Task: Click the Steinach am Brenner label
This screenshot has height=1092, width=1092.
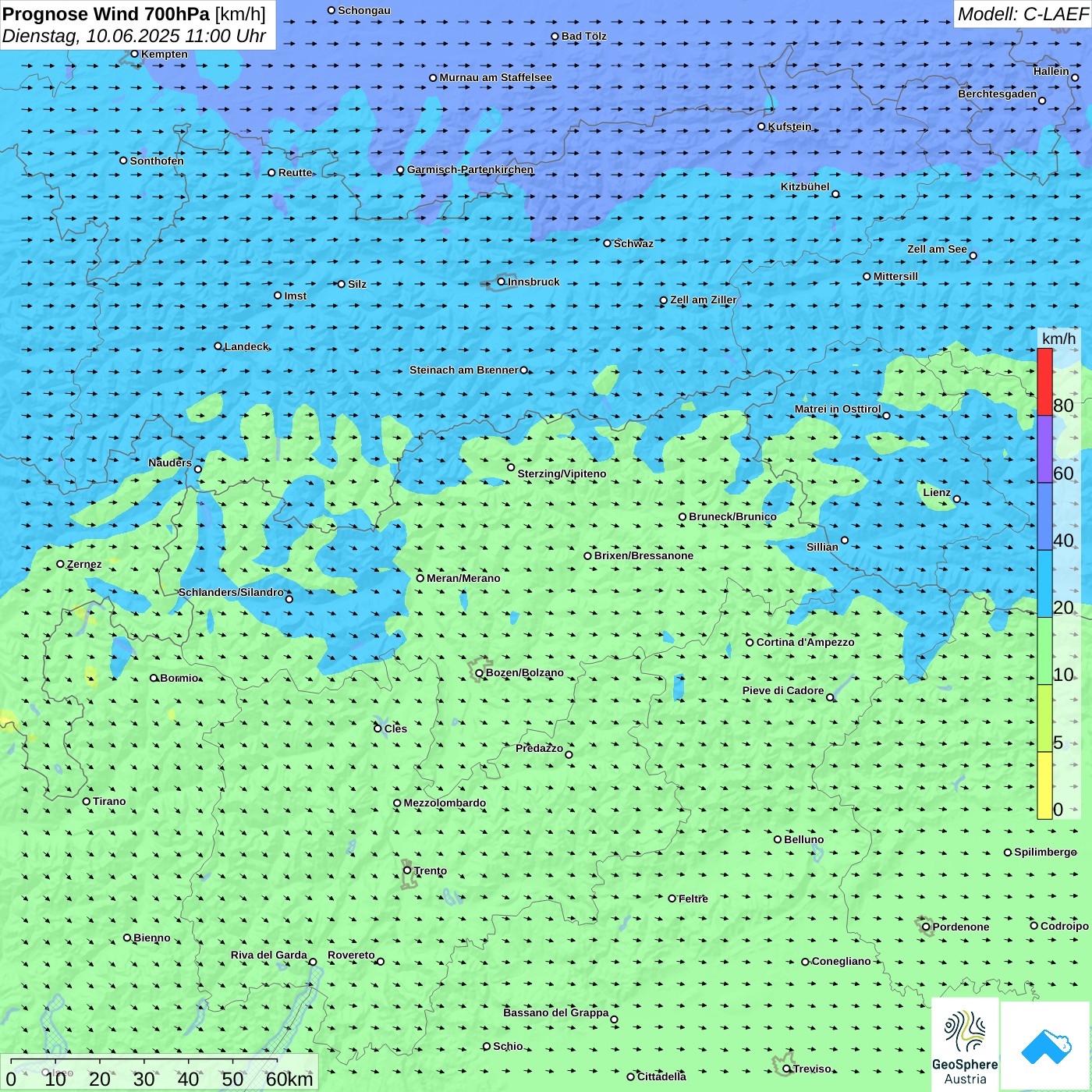Action: point(464,370)
